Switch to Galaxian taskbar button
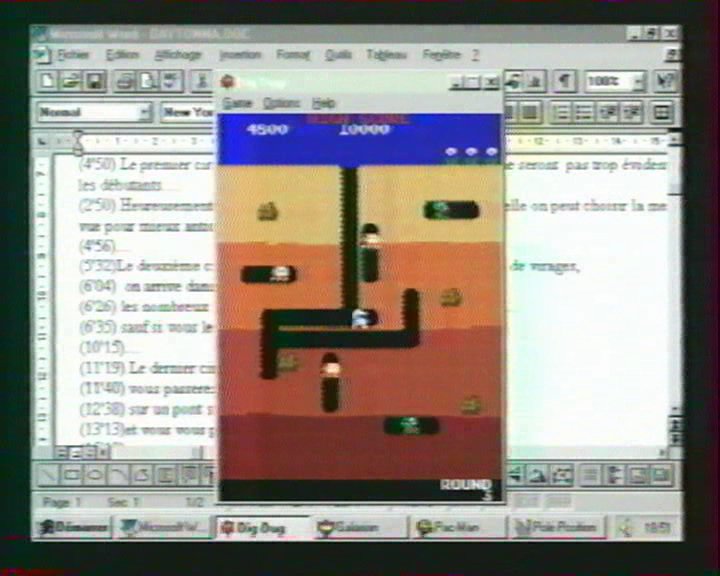The width and height of the screenshot is (720, 576). click(x=360, y=528)
